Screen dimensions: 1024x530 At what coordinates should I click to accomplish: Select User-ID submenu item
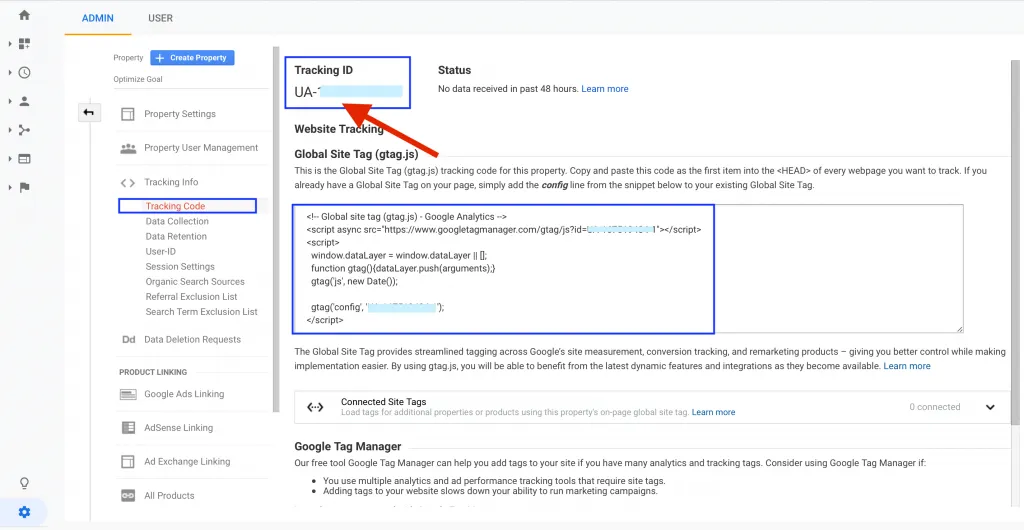point(161,251)
